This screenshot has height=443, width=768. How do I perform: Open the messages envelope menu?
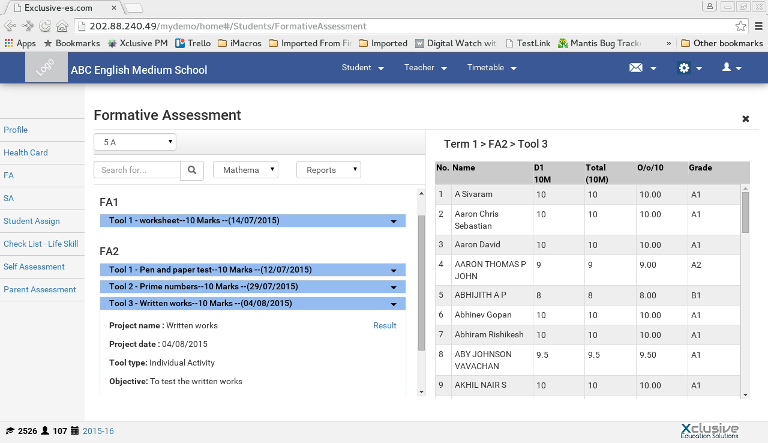point(641,68)
